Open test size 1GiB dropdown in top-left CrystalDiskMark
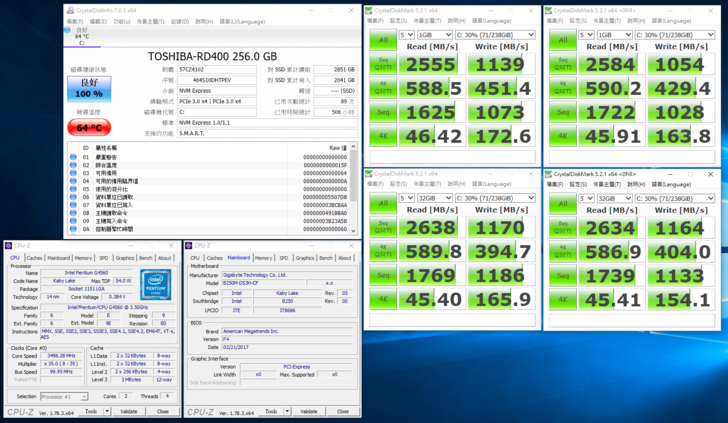 tap(435, 34)
